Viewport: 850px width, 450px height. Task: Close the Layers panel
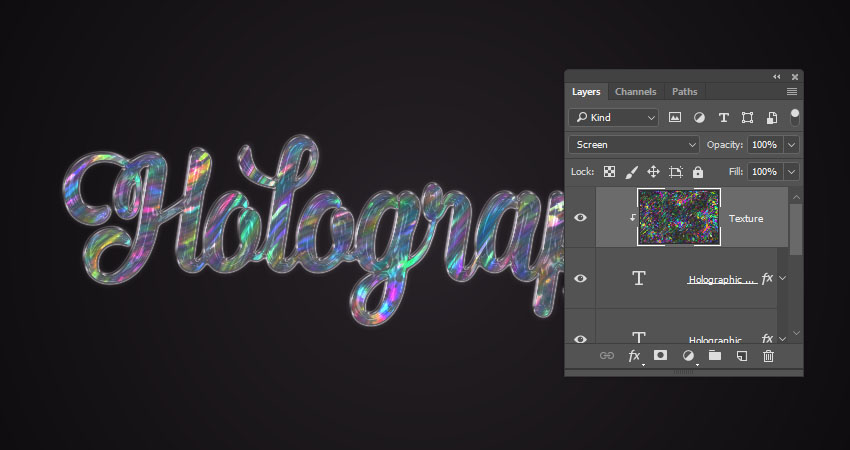coord(795,77)
